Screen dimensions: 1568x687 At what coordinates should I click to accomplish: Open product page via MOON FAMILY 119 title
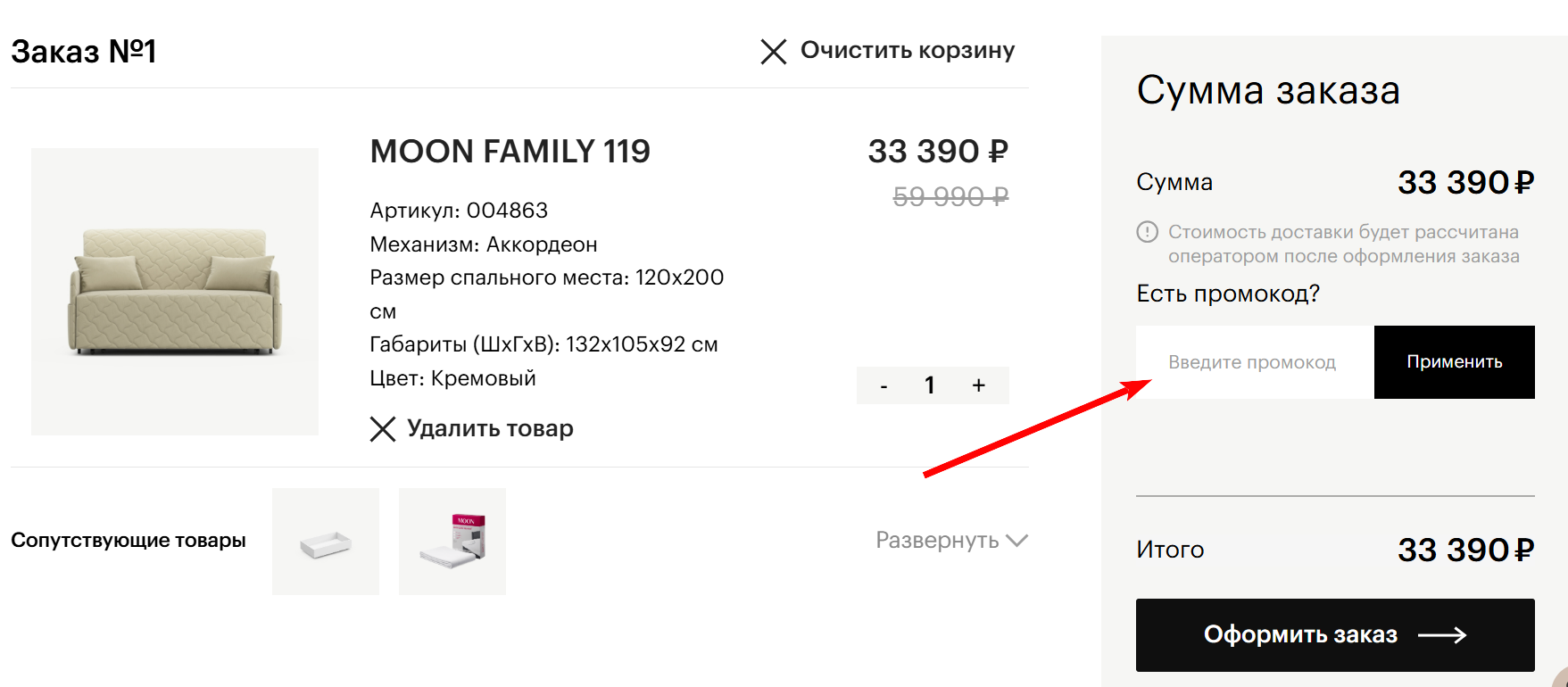(510, 152)
